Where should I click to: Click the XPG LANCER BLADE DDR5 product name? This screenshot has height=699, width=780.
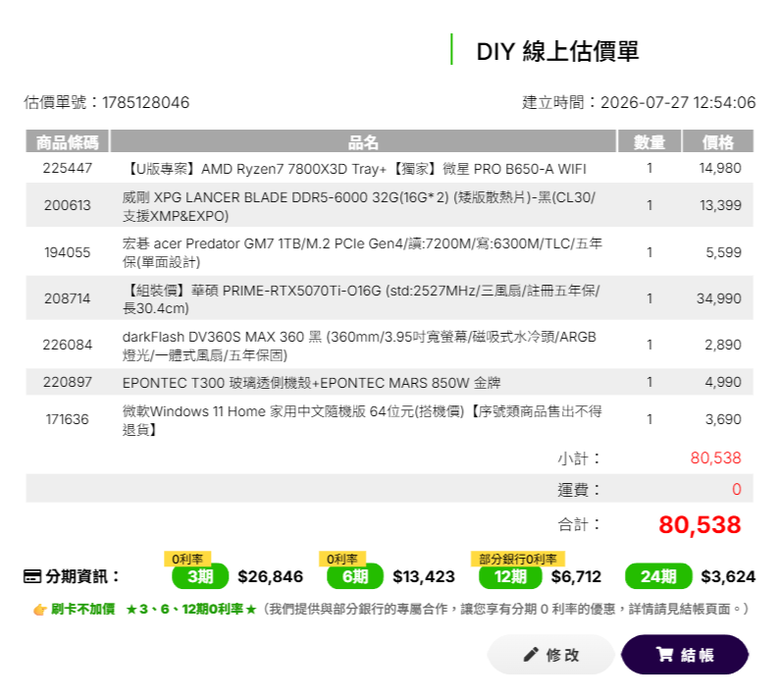[359, 206]
